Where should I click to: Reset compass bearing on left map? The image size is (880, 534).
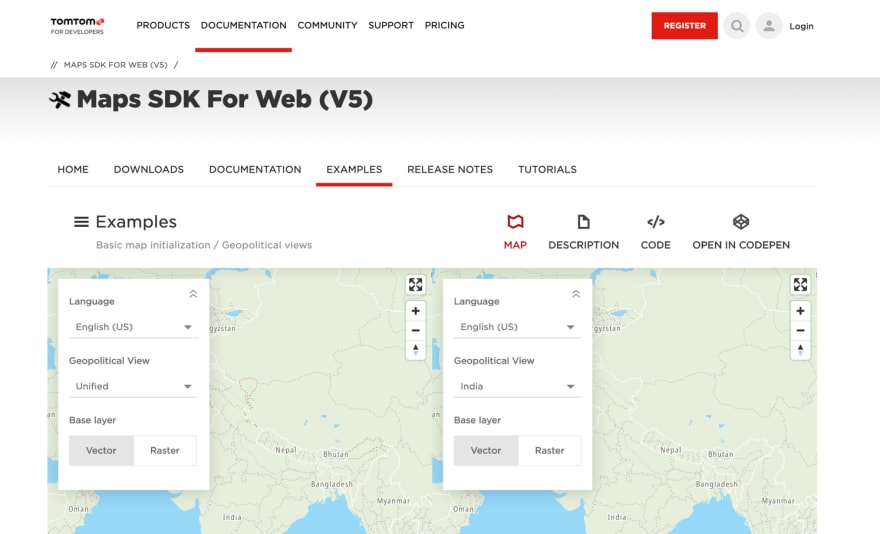tap(415, 350)
